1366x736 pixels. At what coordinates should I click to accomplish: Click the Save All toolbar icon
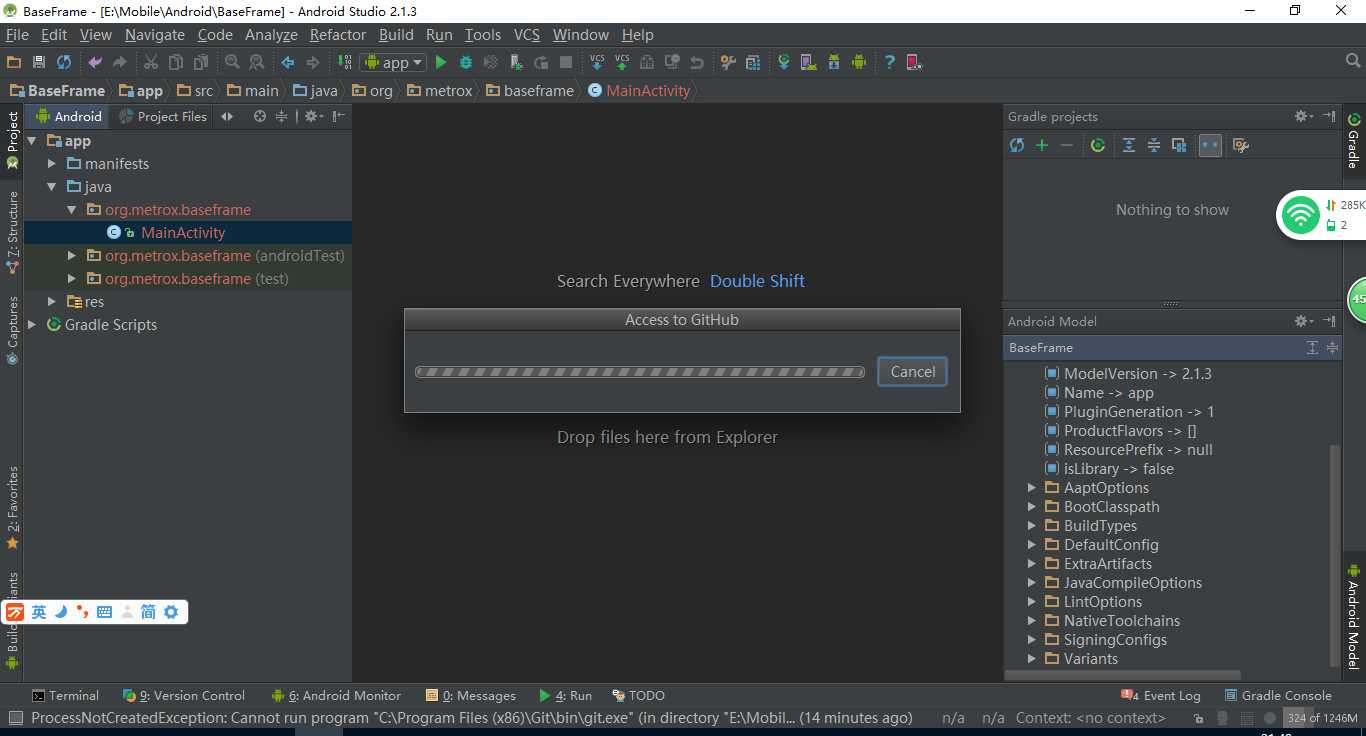pyautogui.click(x=39, y=62)
